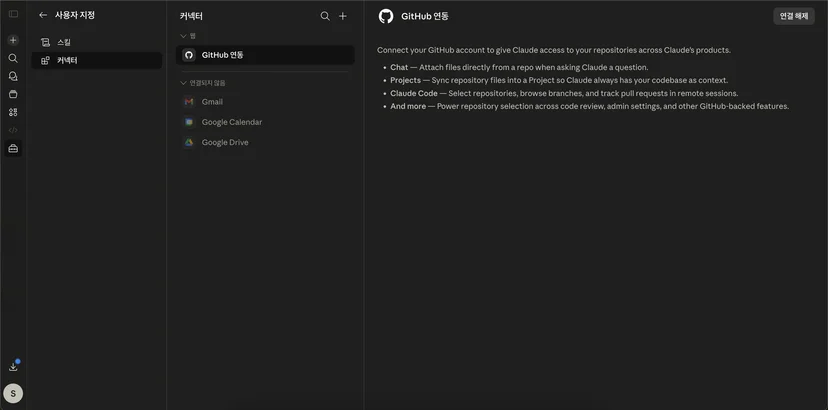Select GitHub 연동 in connector list

(x=265, y=55)
